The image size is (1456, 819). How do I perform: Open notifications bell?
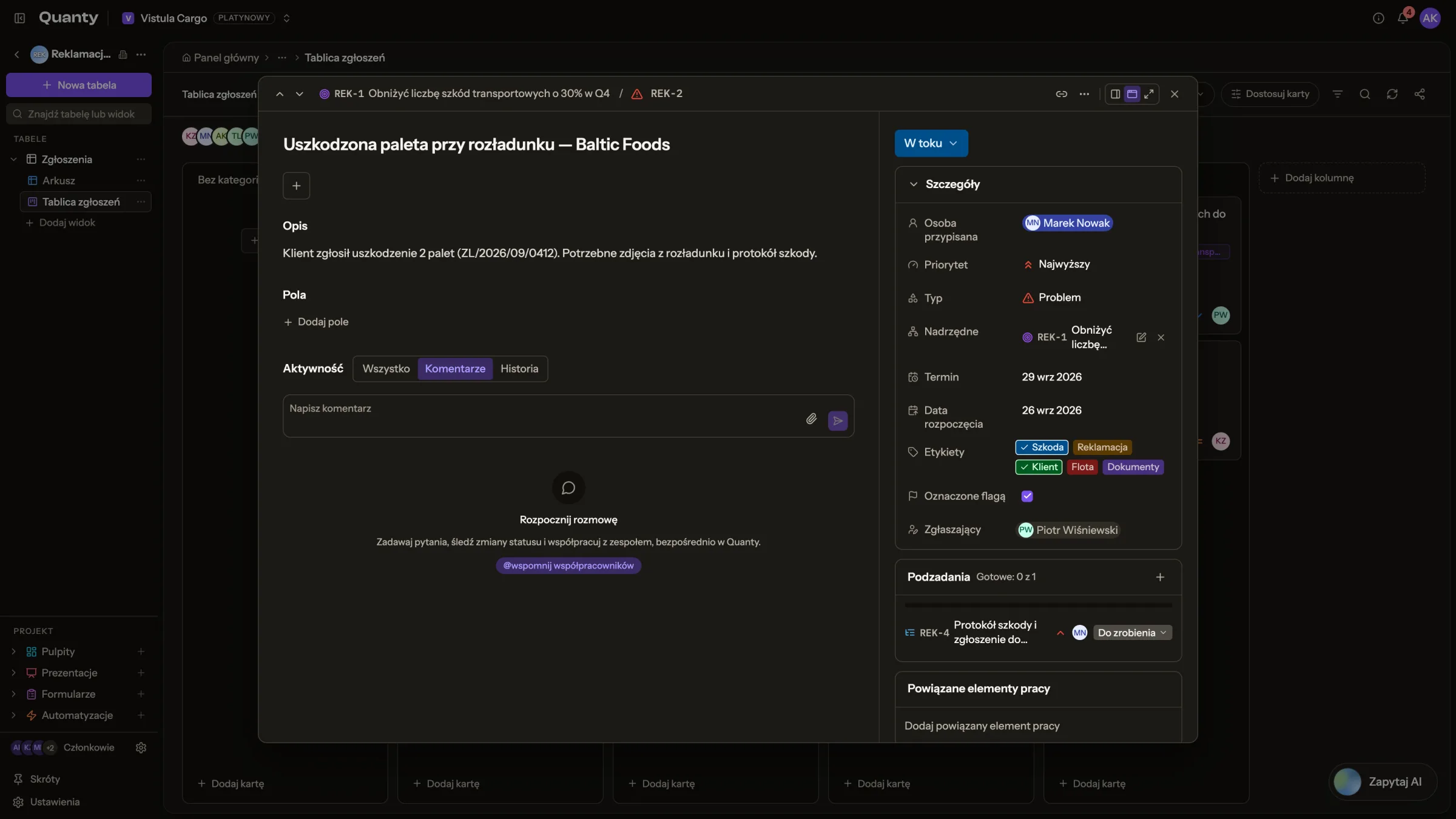click(x=1403, y=18)
